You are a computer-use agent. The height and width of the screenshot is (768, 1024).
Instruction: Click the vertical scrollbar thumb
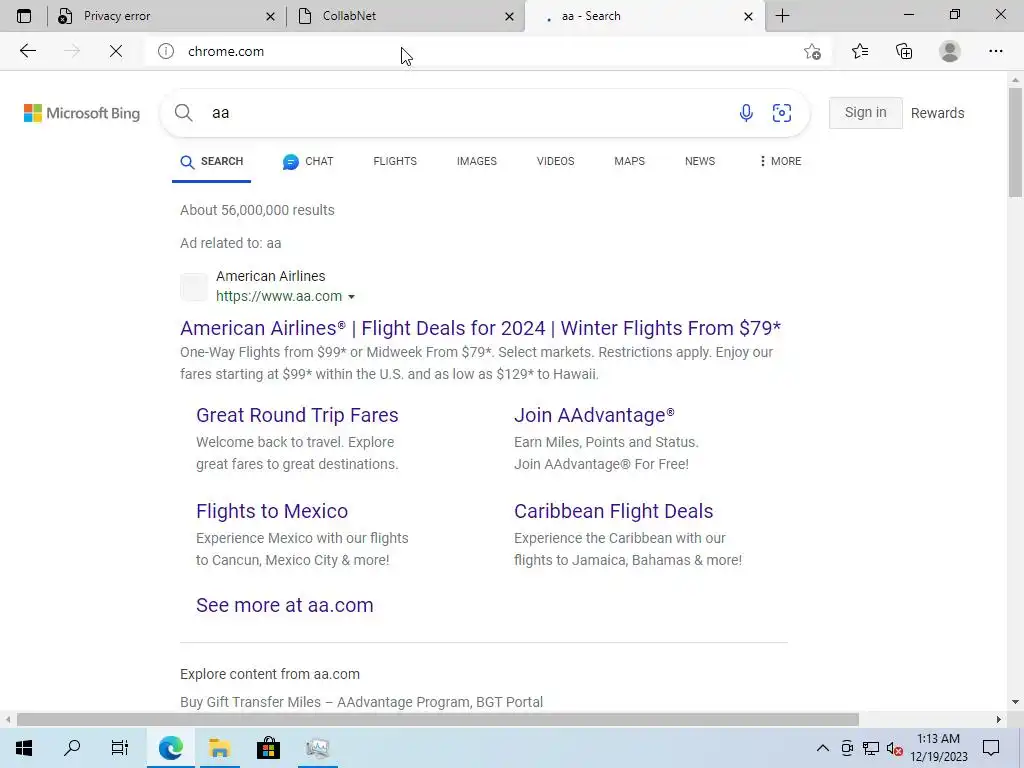[1015, 141]
